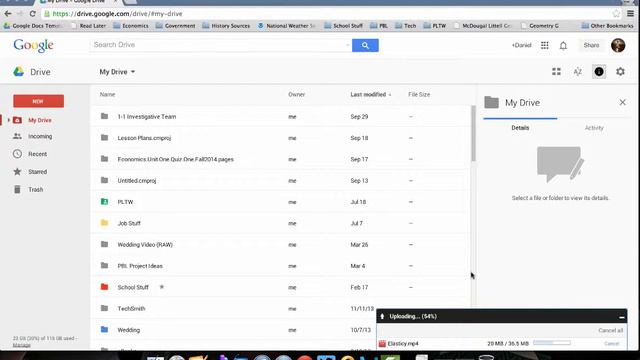Toggle the details info panel icon
640x360 pixels.
click(599, 72)
